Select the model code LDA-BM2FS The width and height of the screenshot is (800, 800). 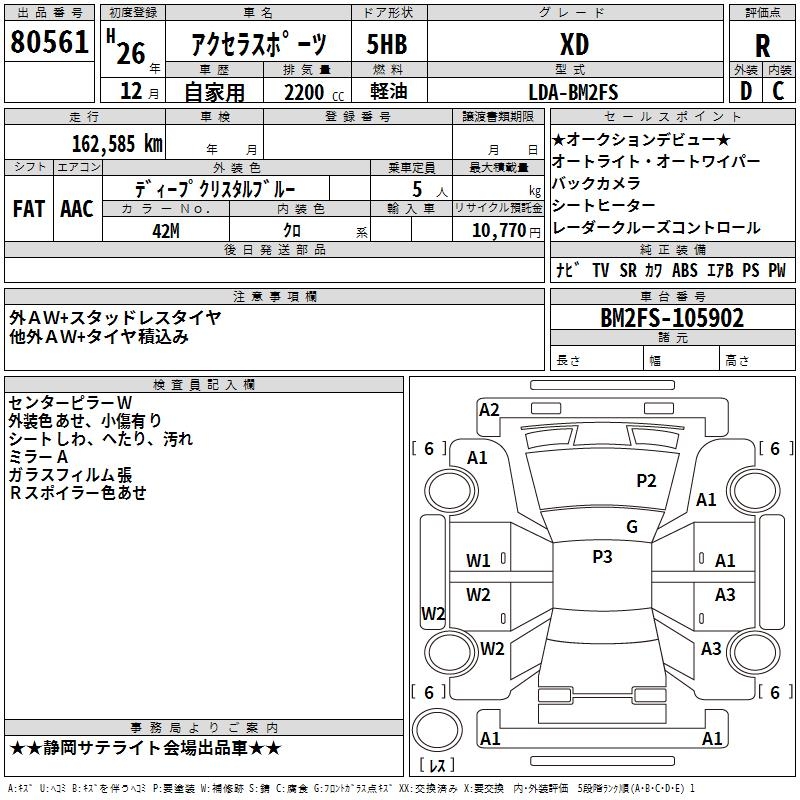pos(574,92)
